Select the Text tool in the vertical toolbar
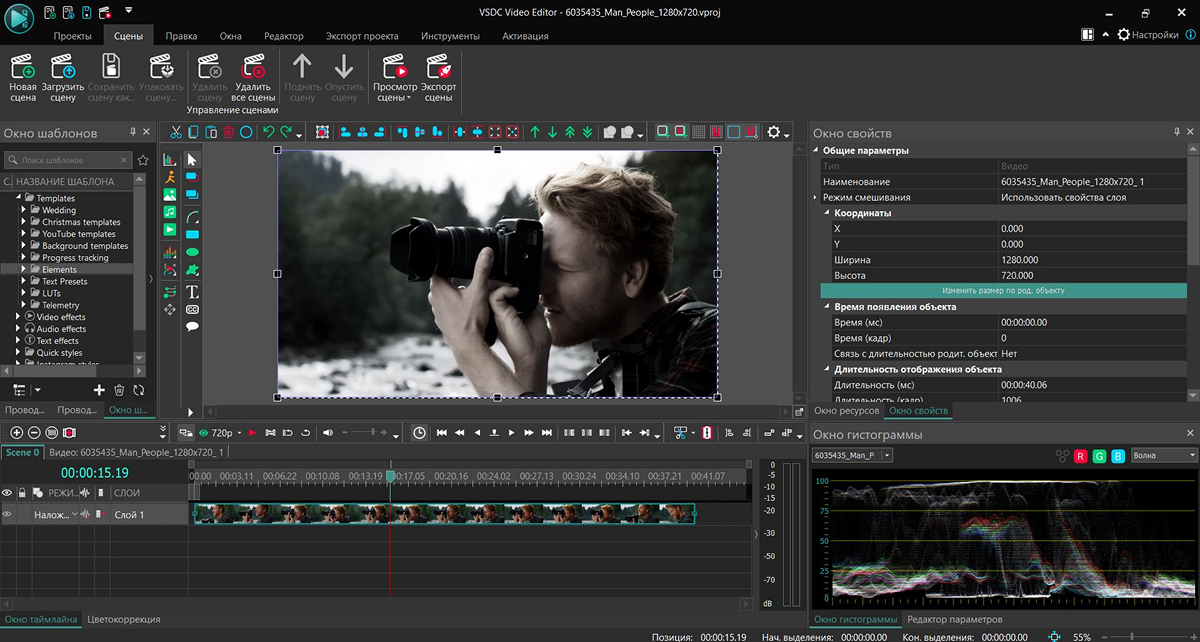 pos(192,292)
